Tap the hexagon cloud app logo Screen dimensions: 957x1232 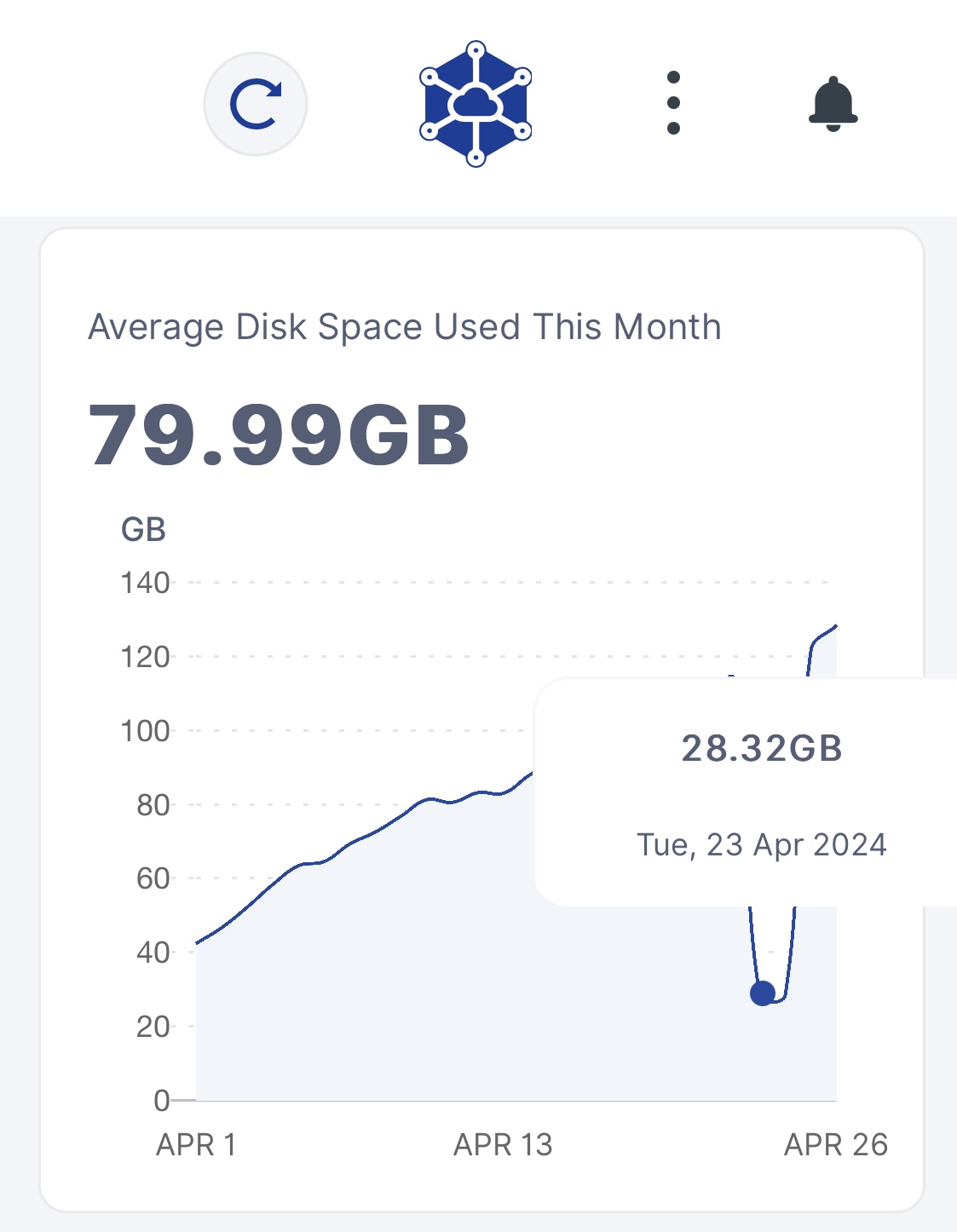click(476, 104)
